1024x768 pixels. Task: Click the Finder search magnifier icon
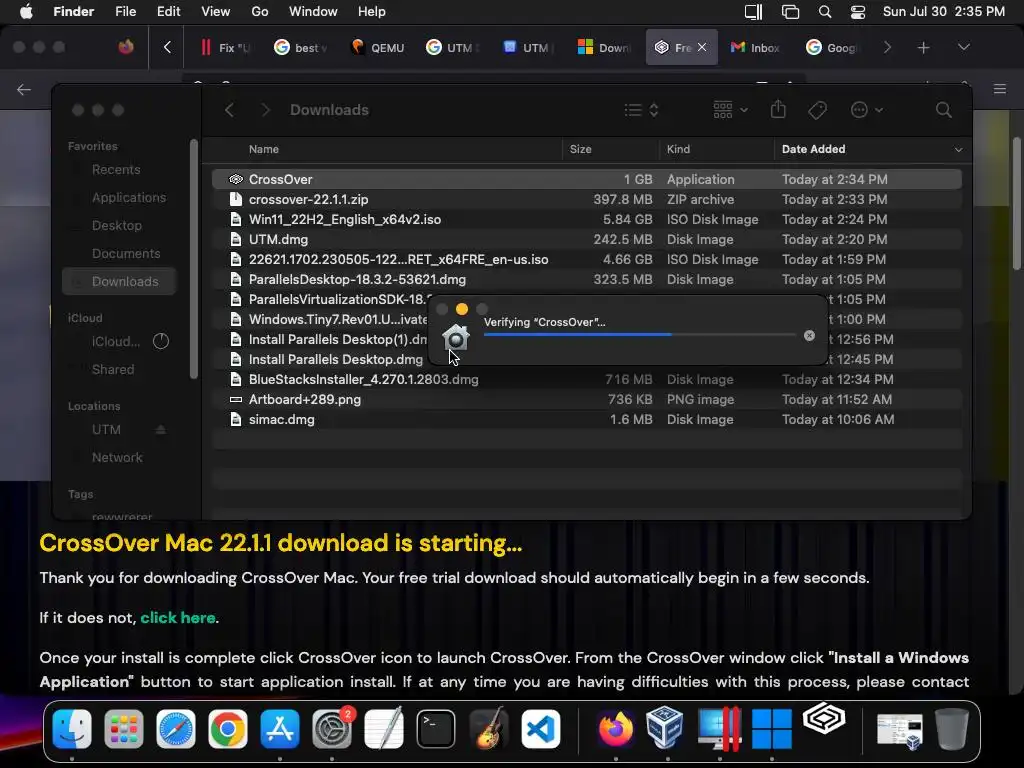coord(943,110)
